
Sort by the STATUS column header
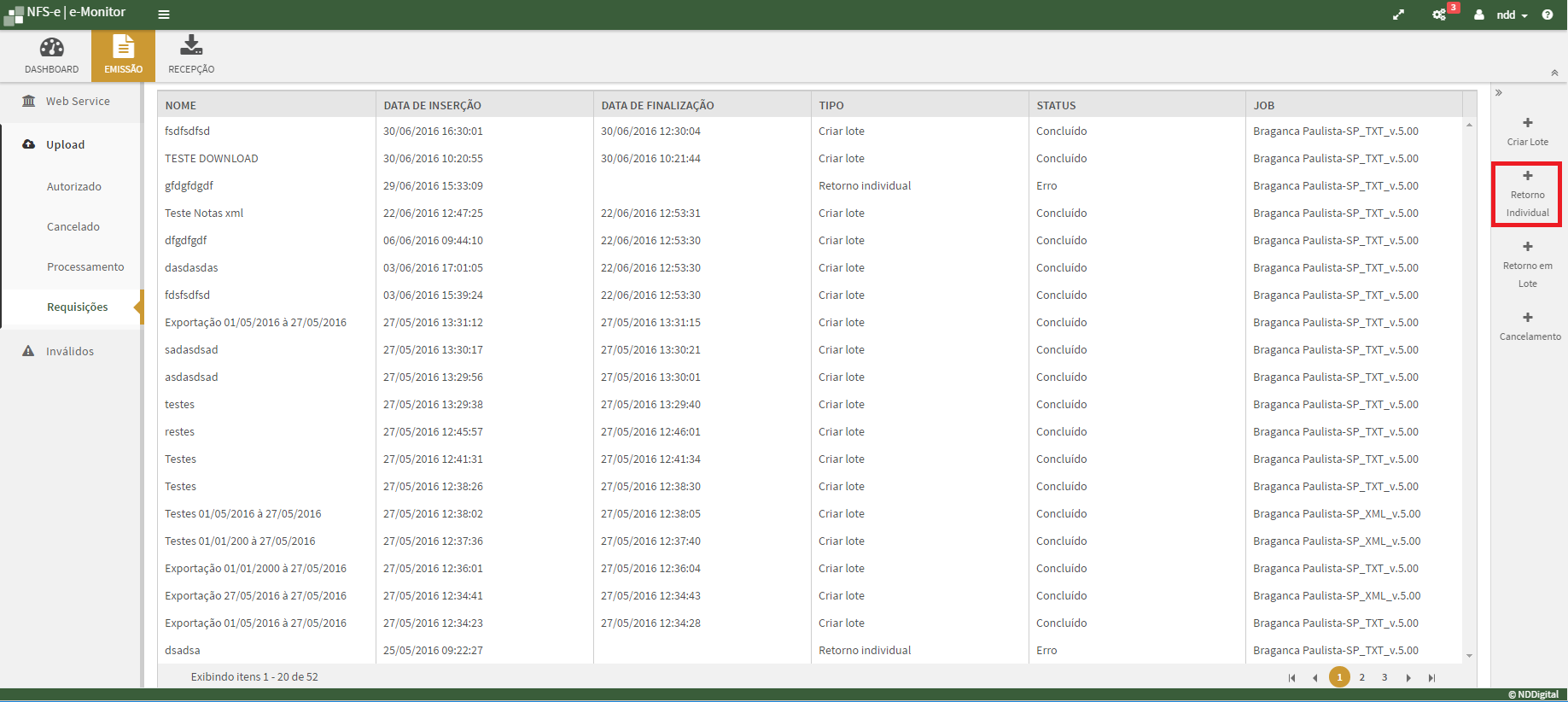pos(1056,105)
